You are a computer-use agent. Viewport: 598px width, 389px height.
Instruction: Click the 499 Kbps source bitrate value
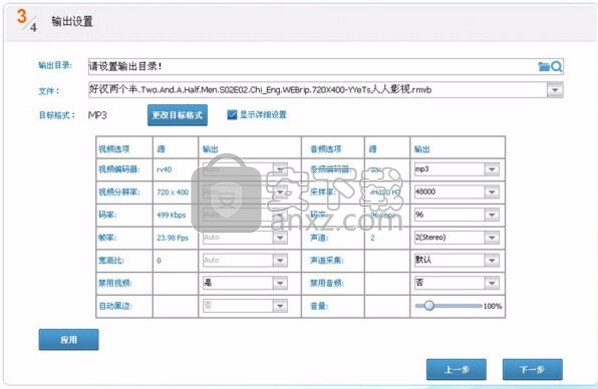171,215
